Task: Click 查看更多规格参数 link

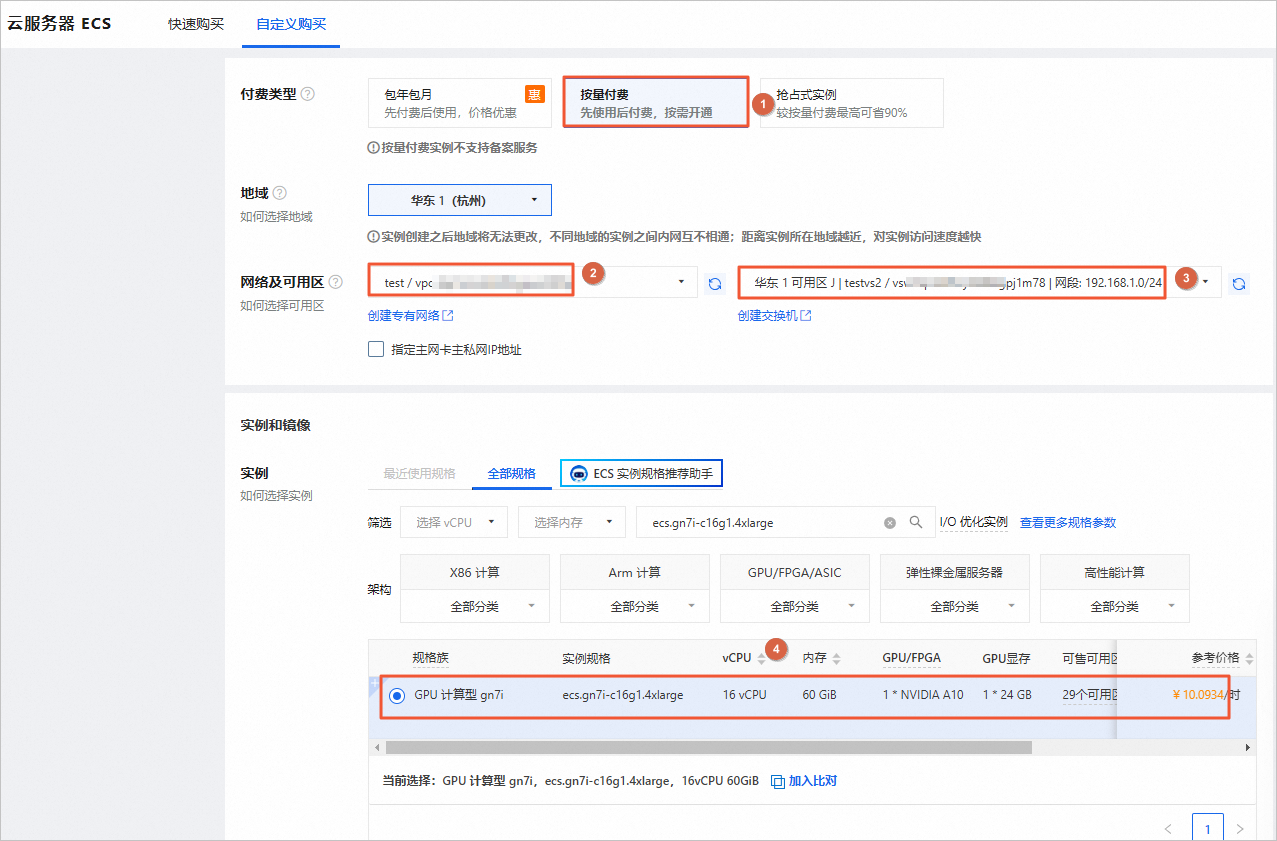Action: [x=1068, y=522]
